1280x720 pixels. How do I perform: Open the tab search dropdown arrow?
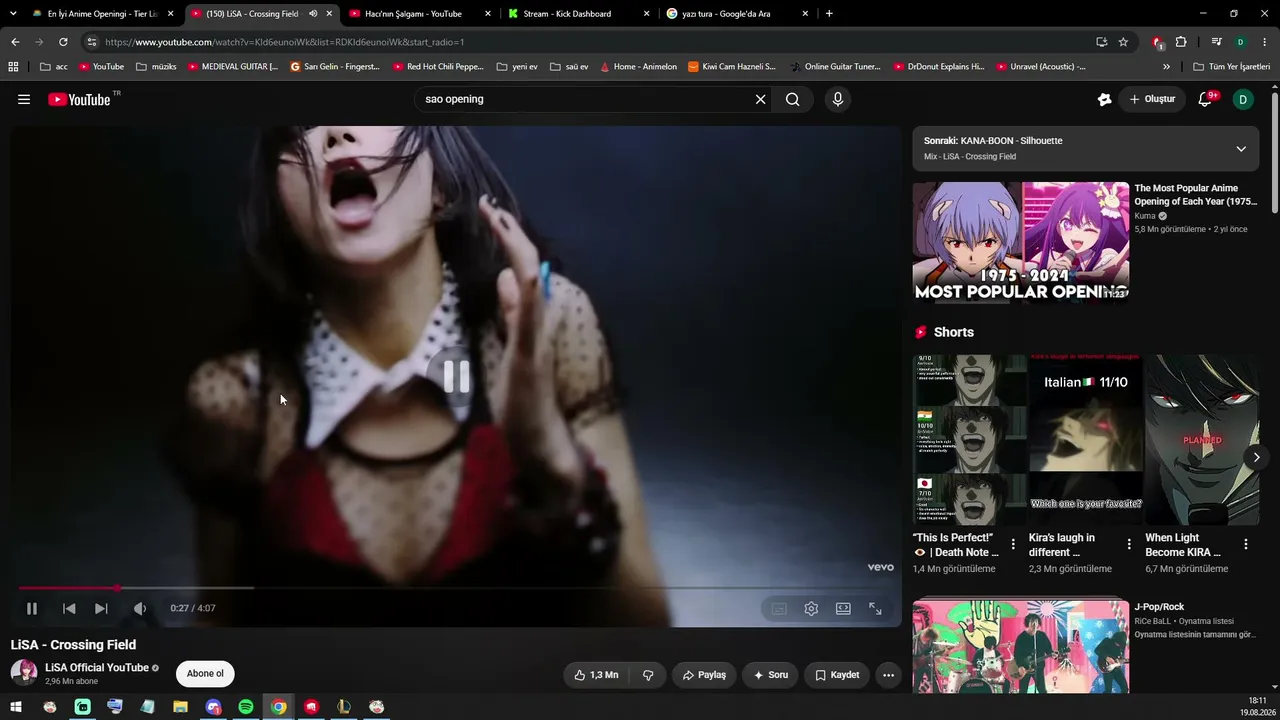tap(13, 14)
